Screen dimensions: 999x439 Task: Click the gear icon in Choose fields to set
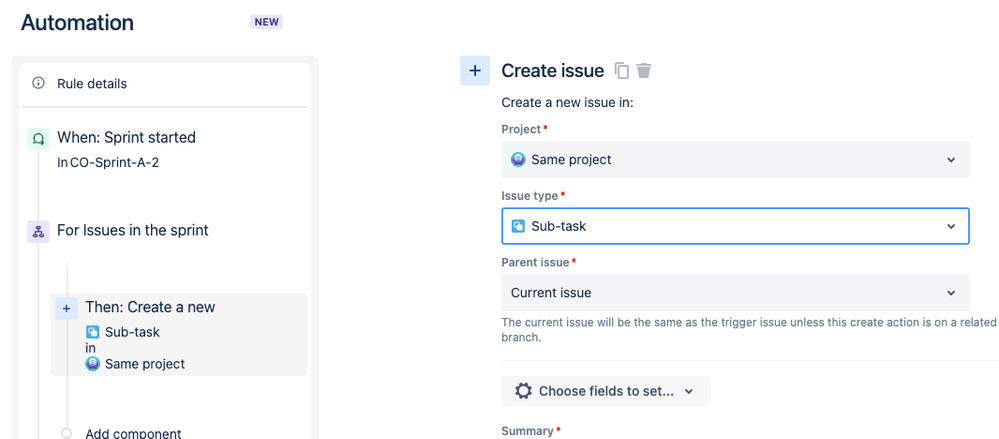pos(523,391)
